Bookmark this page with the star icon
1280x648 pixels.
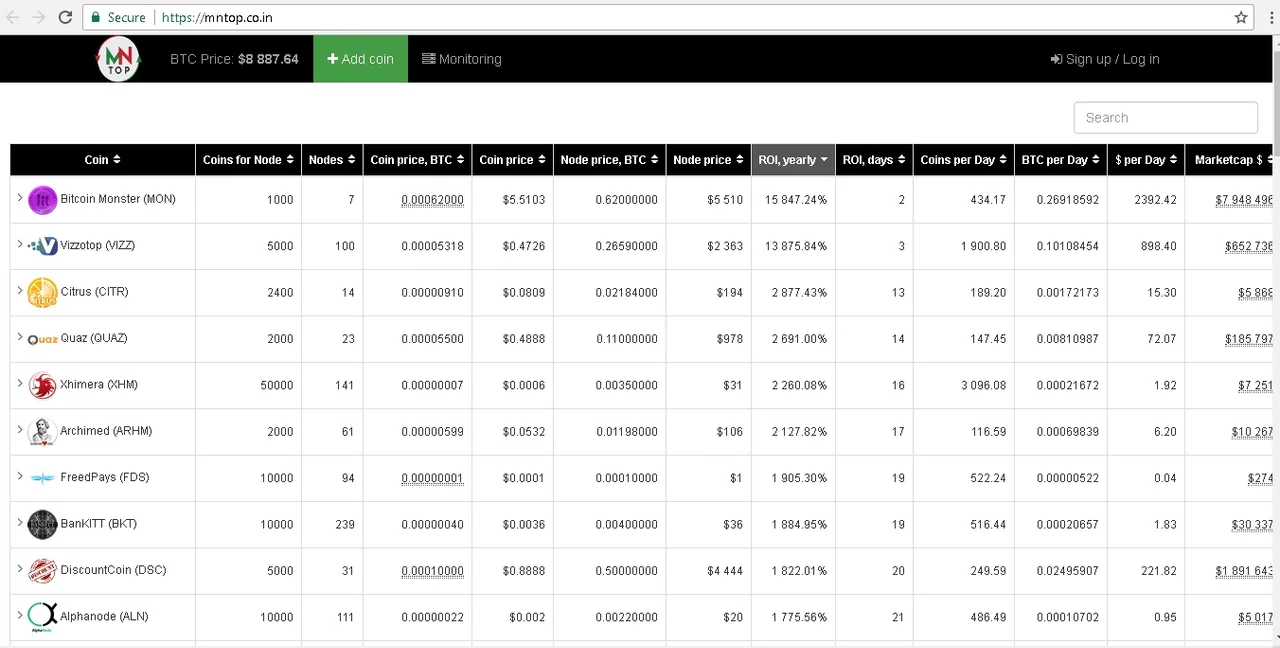pyautogui.click(x=1241, y=17)
